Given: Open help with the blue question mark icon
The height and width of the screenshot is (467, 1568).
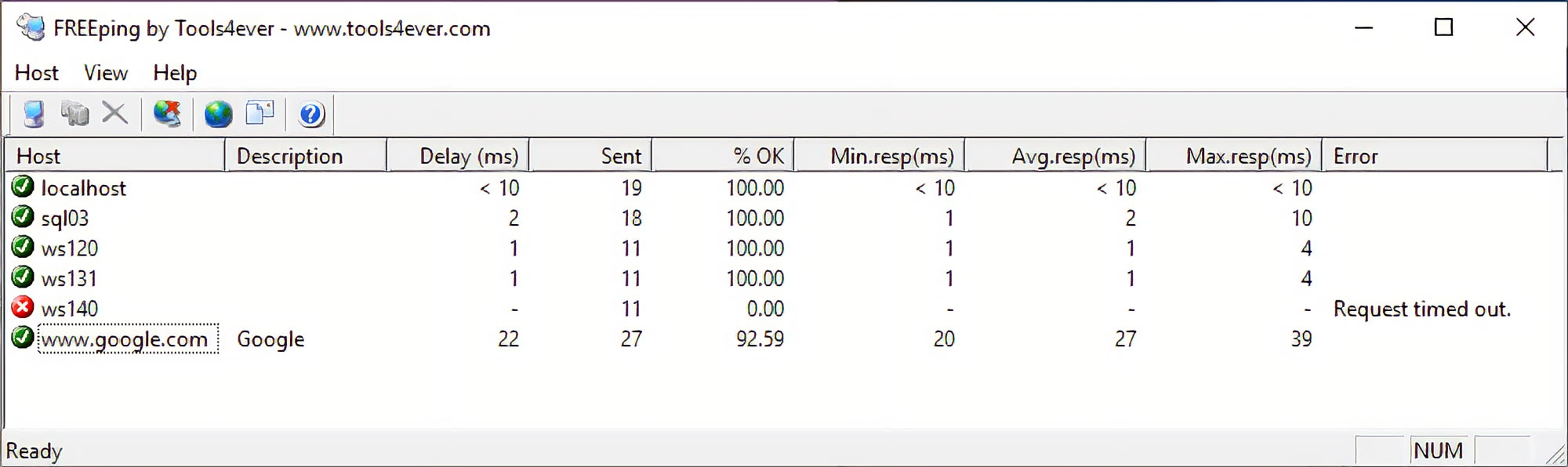Looking at the screenshot, I should (x=311, y=114).
